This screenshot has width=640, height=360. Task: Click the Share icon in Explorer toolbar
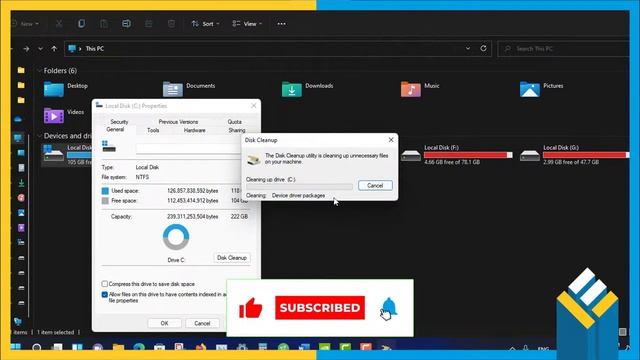click(x=149, y=24)
